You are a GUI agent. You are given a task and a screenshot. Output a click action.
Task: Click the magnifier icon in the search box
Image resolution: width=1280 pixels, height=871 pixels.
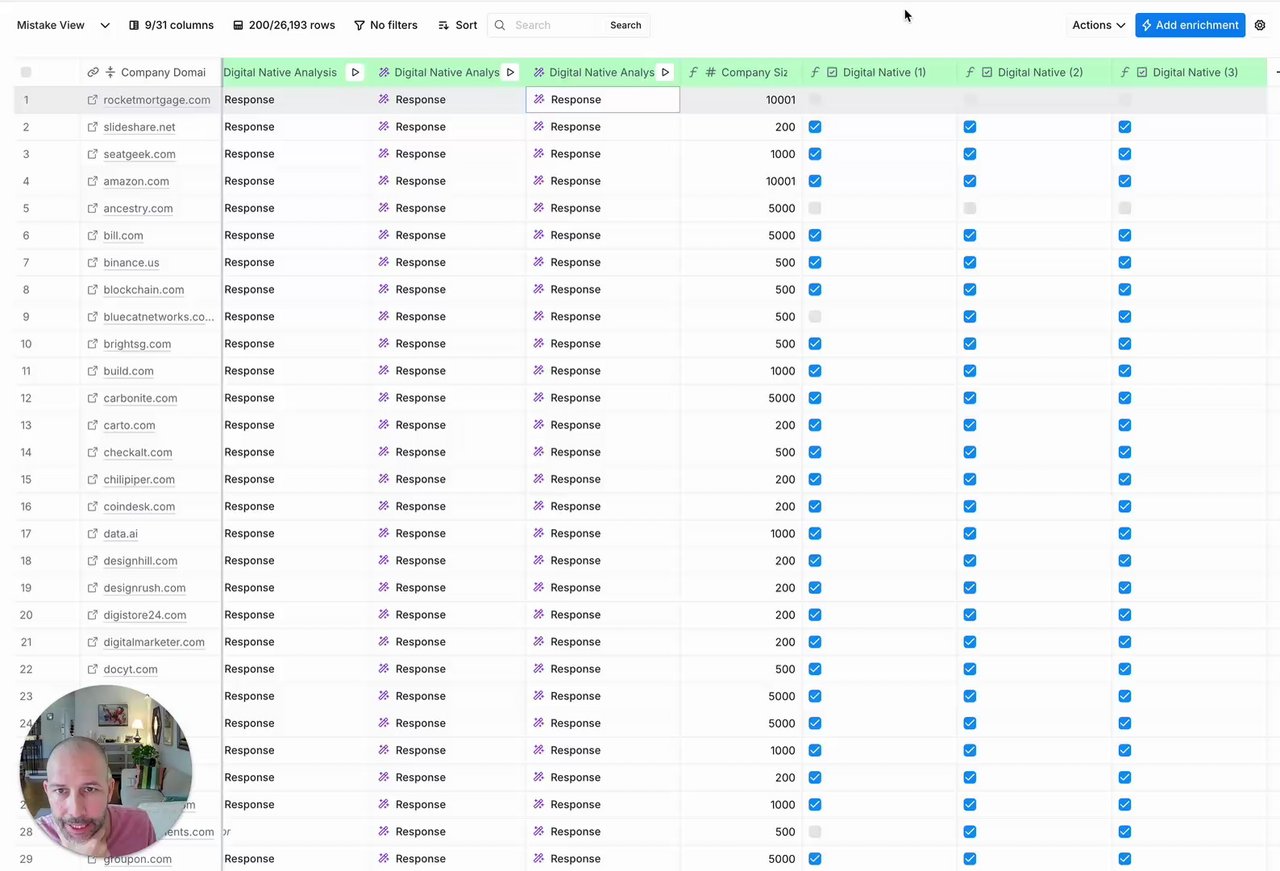(500, 25)
